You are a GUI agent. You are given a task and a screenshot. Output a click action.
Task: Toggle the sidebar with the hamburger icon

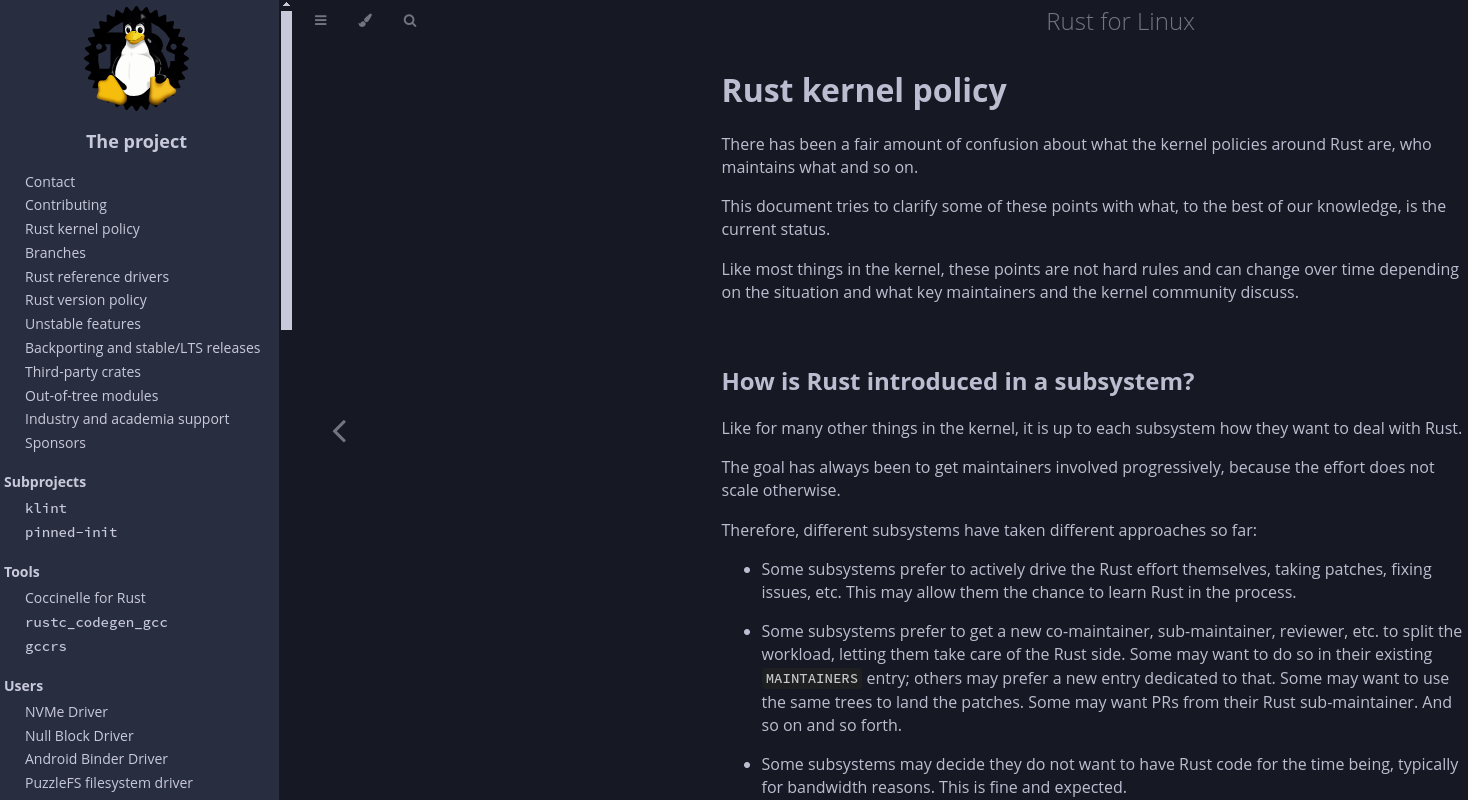point(320,20)
